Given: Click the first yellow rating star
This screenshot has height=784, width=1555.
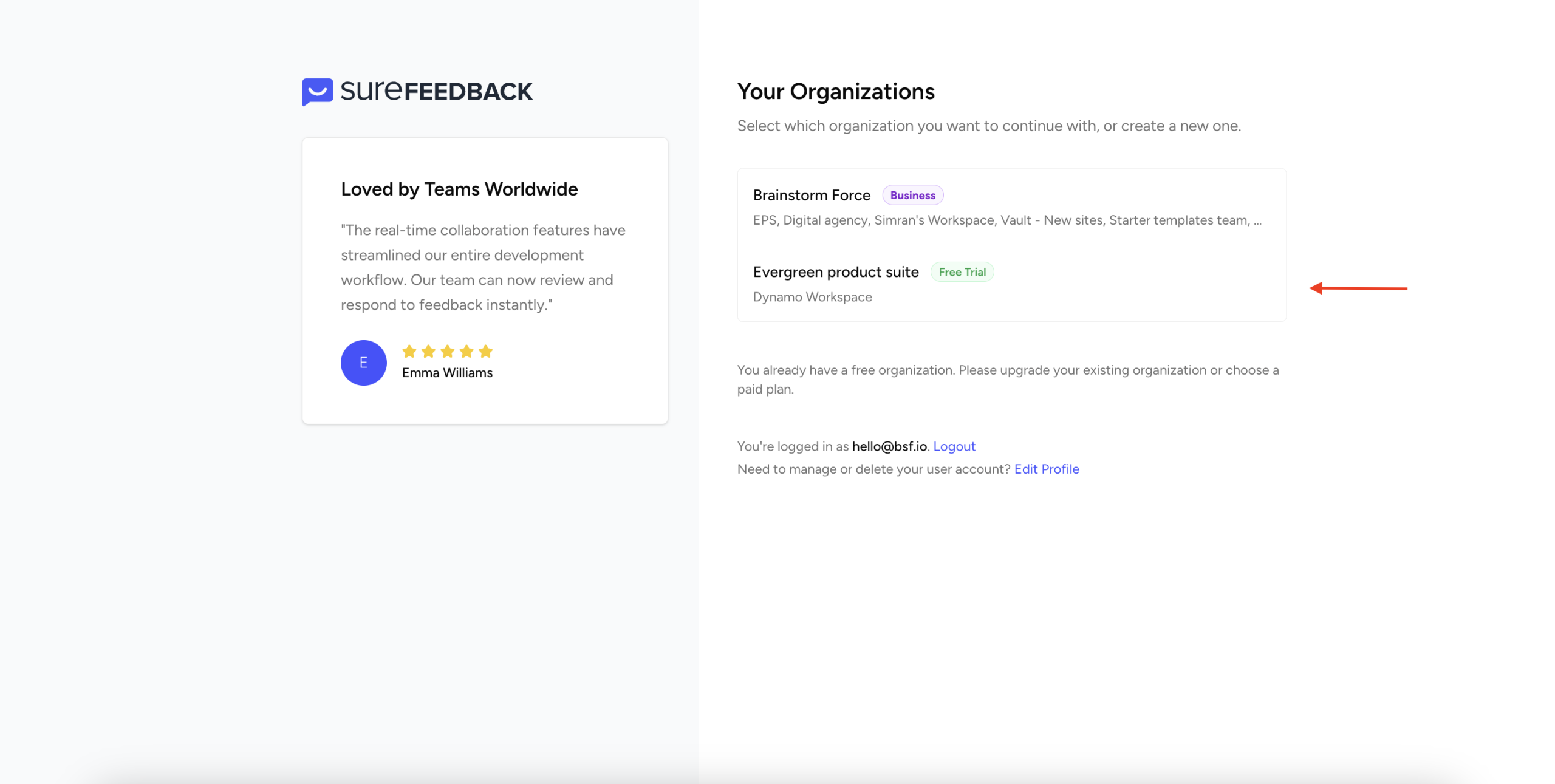Looking at the screenshot, I should (409, 351).
